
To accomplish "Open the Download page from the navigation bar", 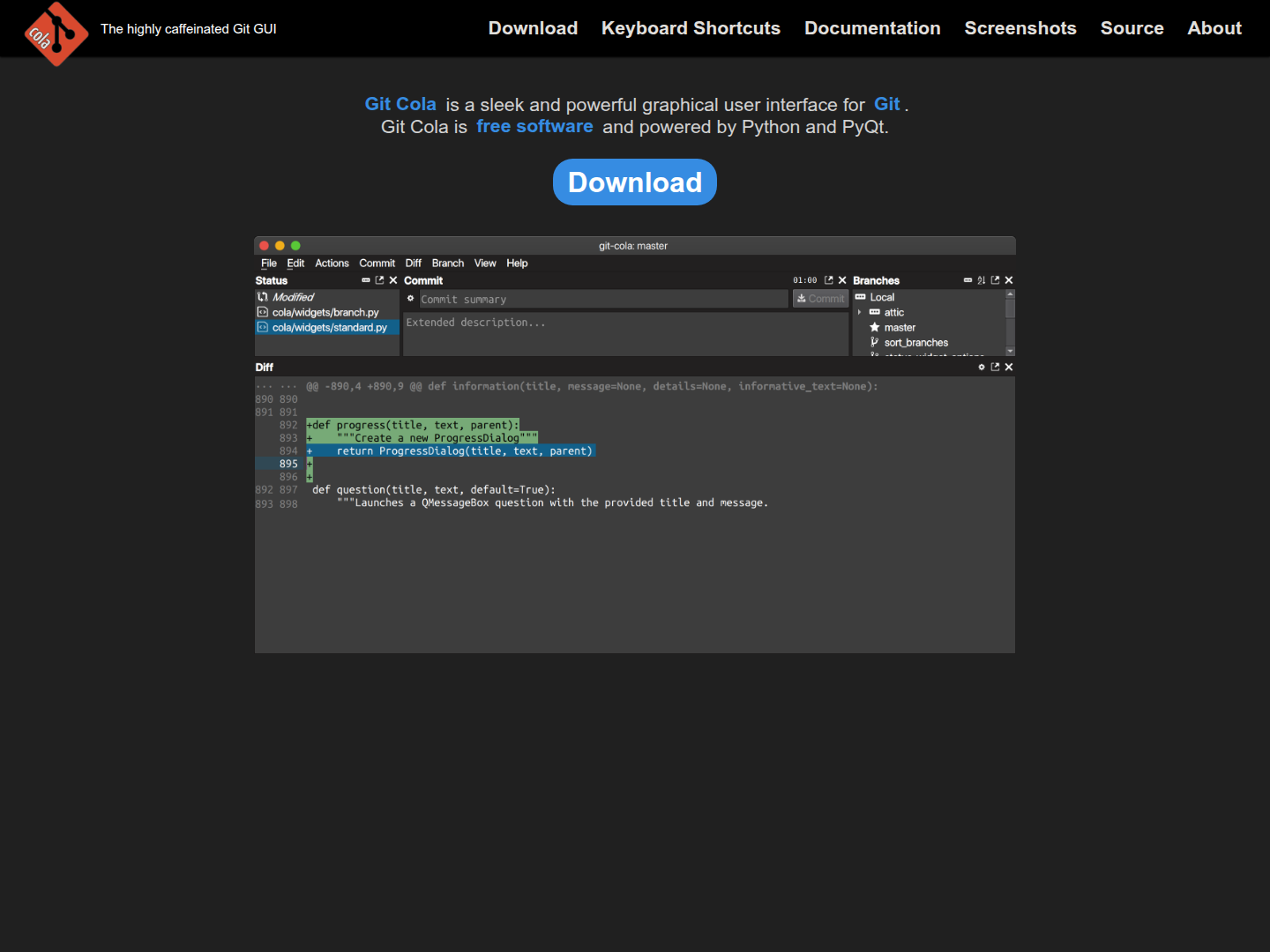I will (533, 28).
